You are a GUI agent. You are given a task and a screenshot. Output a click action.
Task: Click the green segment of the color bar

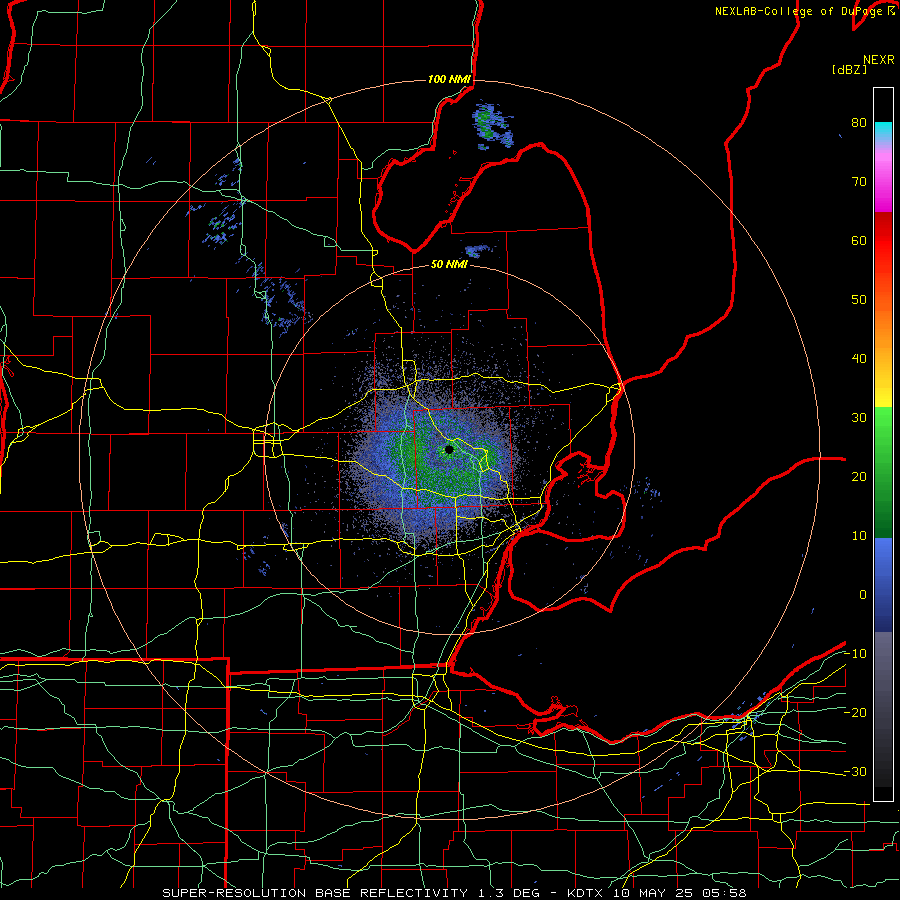coord(883,472)
